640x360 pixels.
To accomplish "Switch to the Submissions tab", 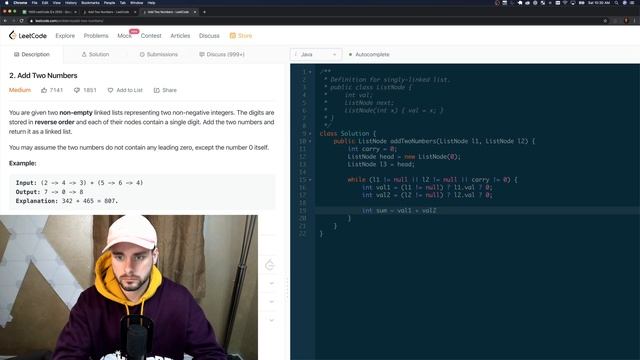I will tap(159, 54).
